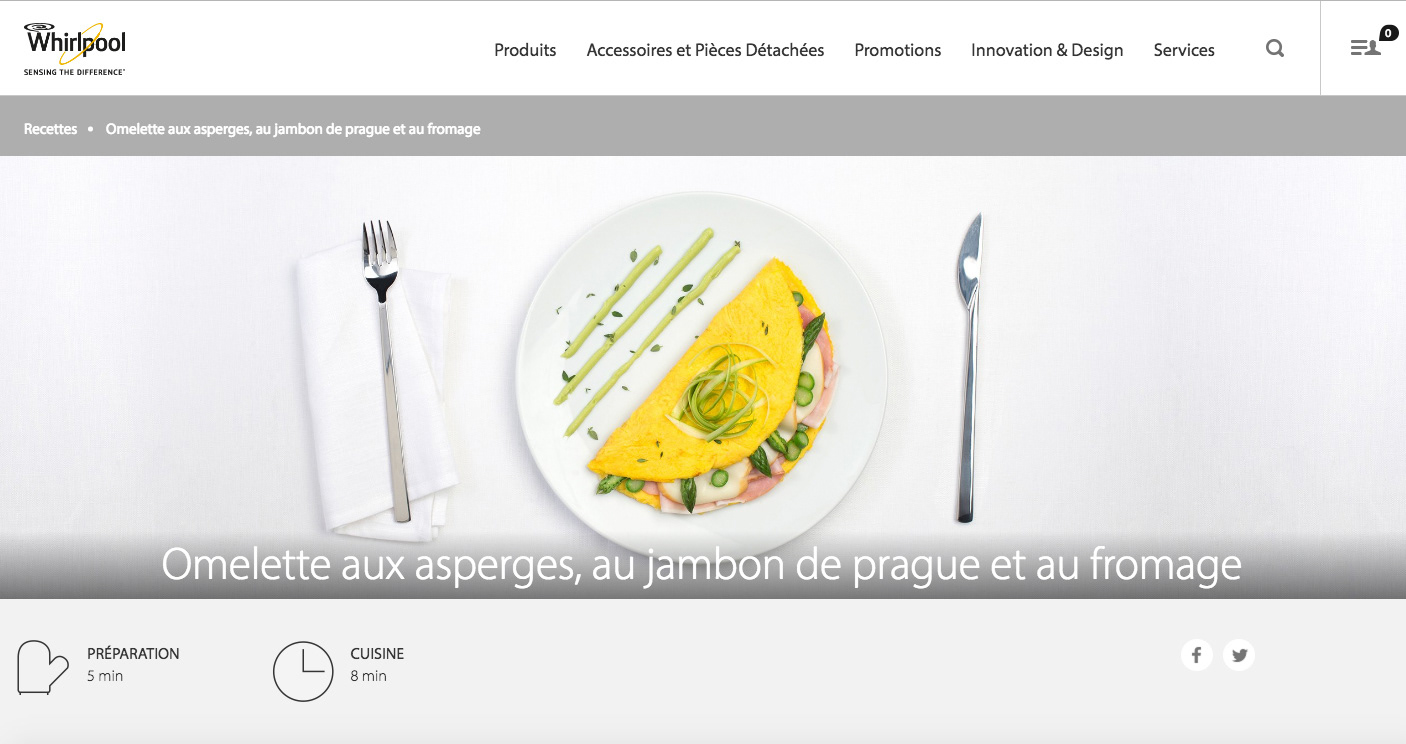Image resolution: width=1406 pixels, height=744 pixels.
Task: Open the Services menu
Action: pos(1184,50)
